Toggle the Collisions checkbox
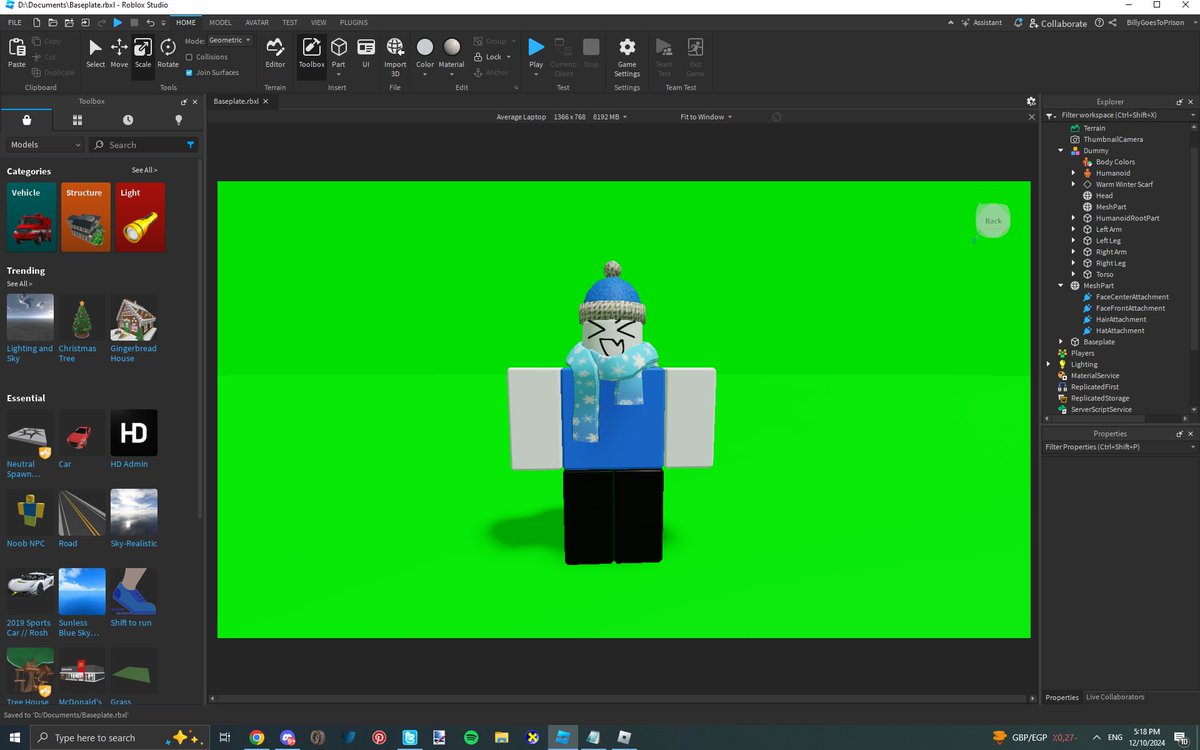 (x=189, y=57)
